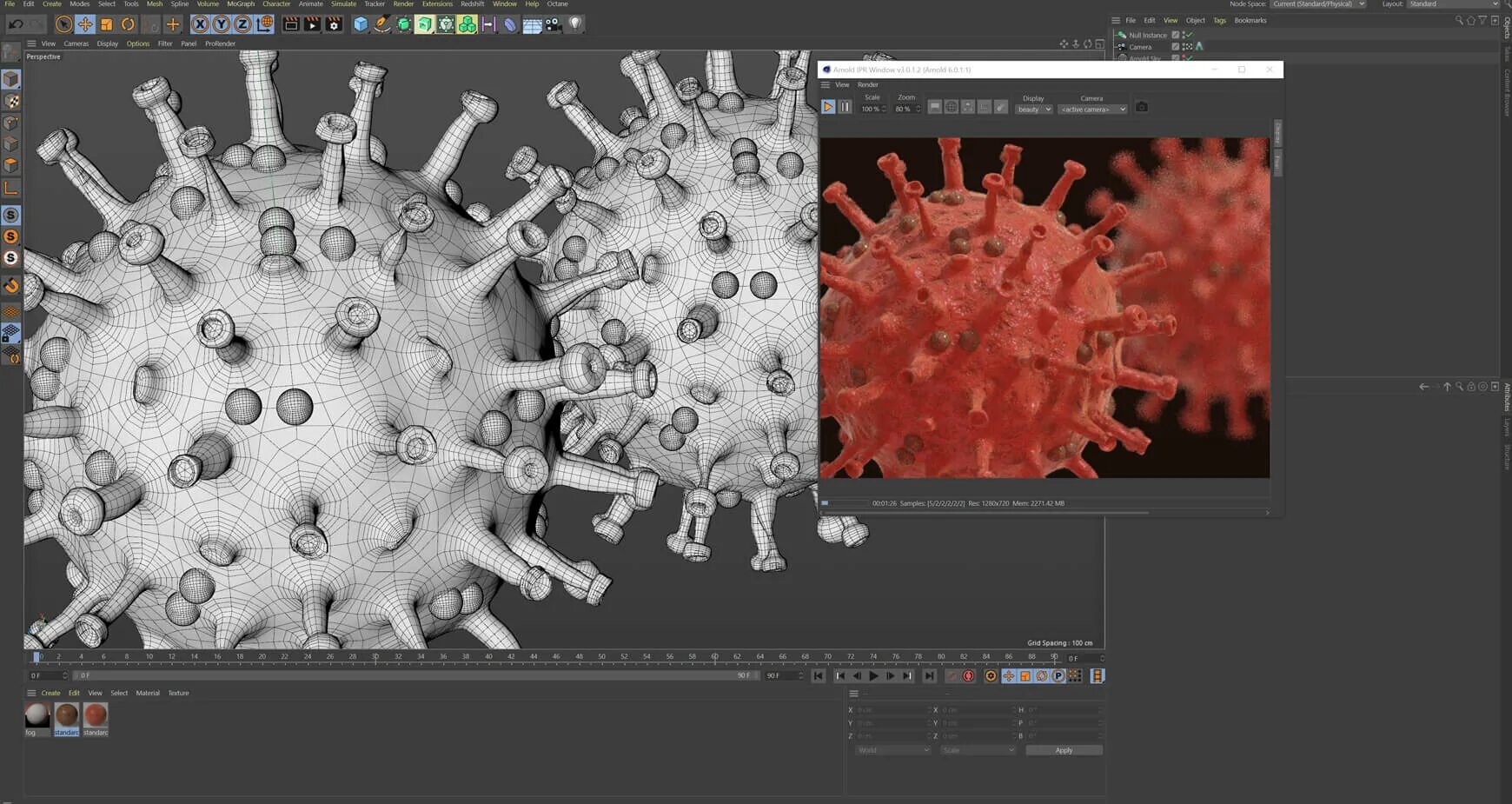The height and width of the screenshot is (804, 1512).
Task: Click the IPR horizontal scrollbar
Action: pyautogui.click(x=986, y=513)
